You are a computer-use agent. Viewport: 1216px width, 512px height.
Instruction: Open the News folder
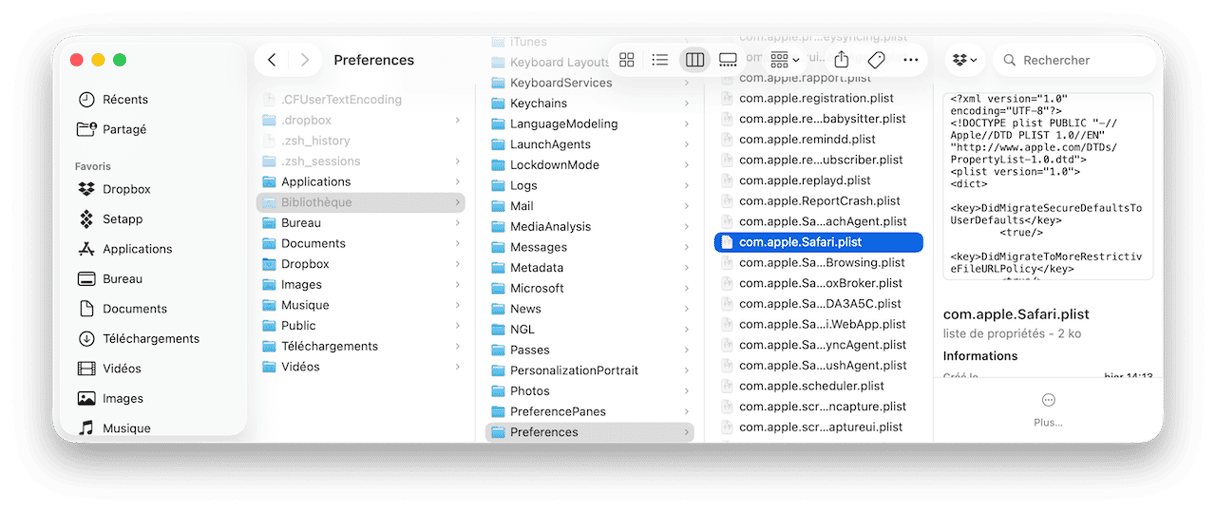525,309
